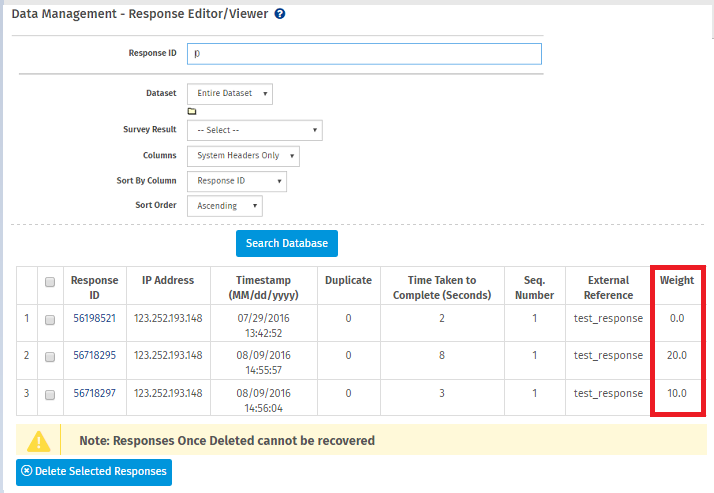Click the 20.0 weight value cell

click(x=677, y=356)
